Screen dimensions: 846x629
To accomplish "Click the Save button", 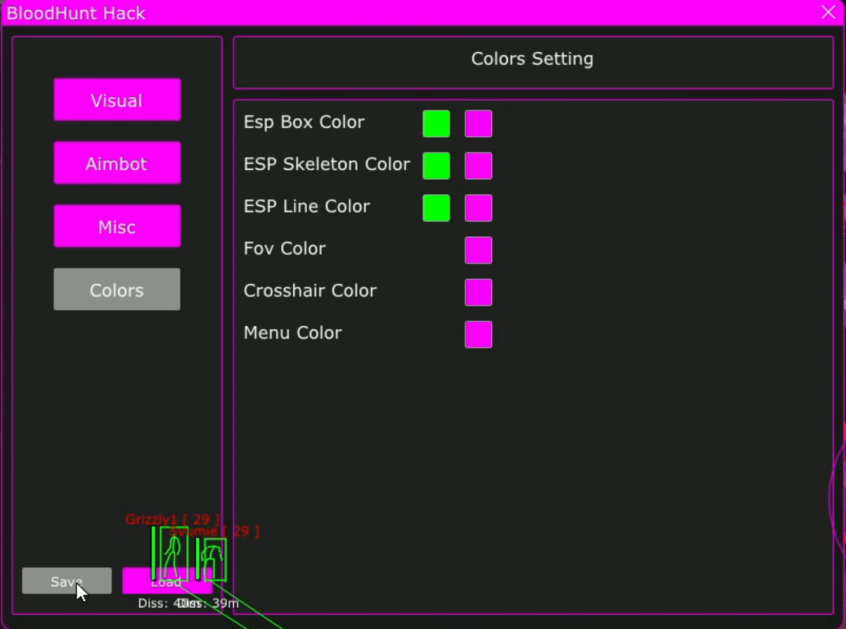I will [x=67, y=581].
